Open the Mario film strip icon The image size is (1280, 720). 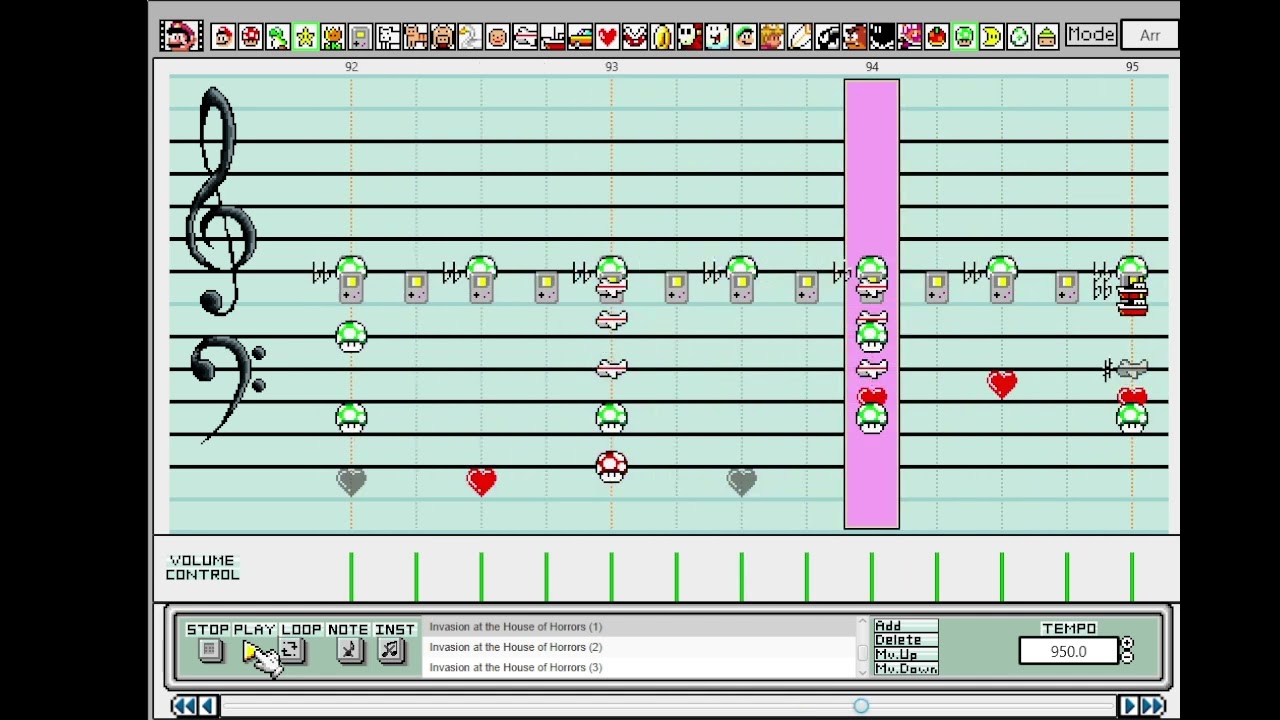pyautogui.click(x=182, y=36)
